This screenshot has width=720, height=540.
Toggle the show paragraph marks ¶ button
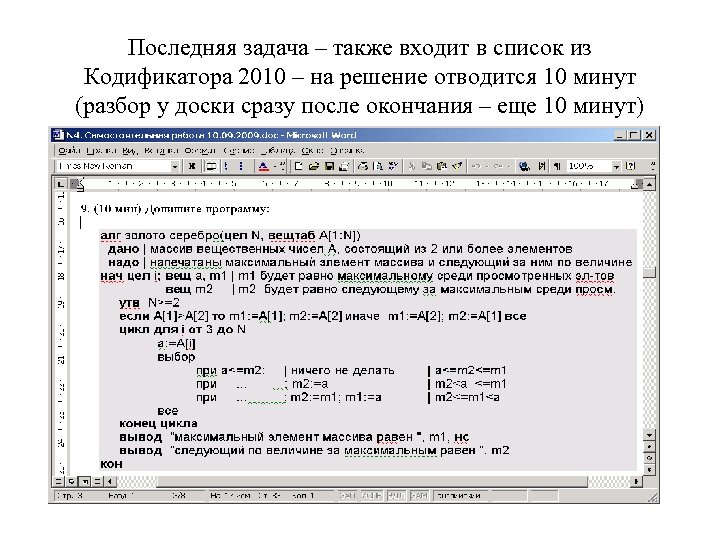tap(557, 166)
